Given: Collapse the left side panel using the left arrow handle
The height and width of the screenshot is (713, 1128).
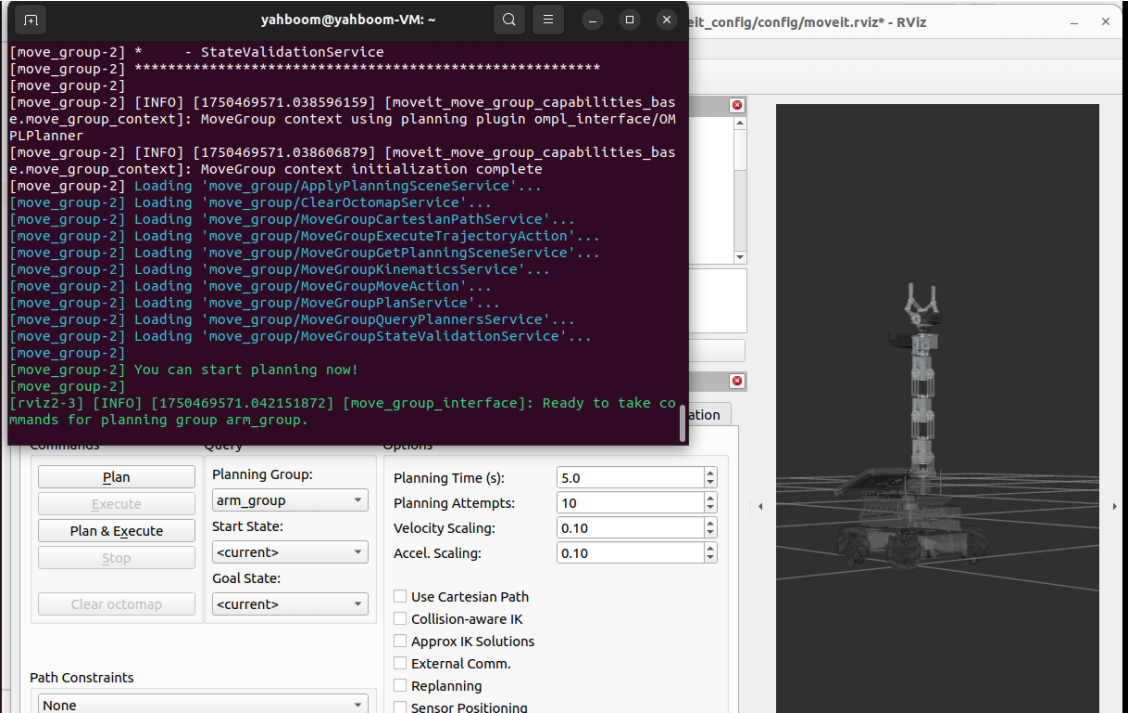Looking at the screenshot, I should coord(760,507).
